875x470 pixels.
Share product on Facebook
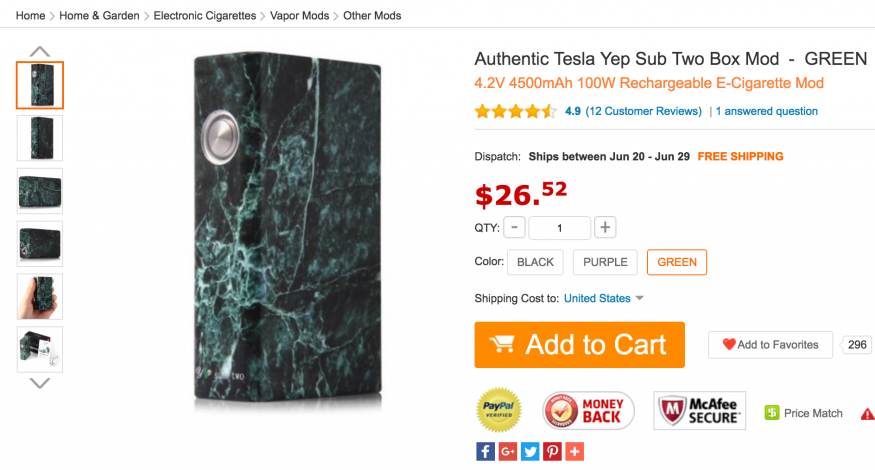[485, 451]
